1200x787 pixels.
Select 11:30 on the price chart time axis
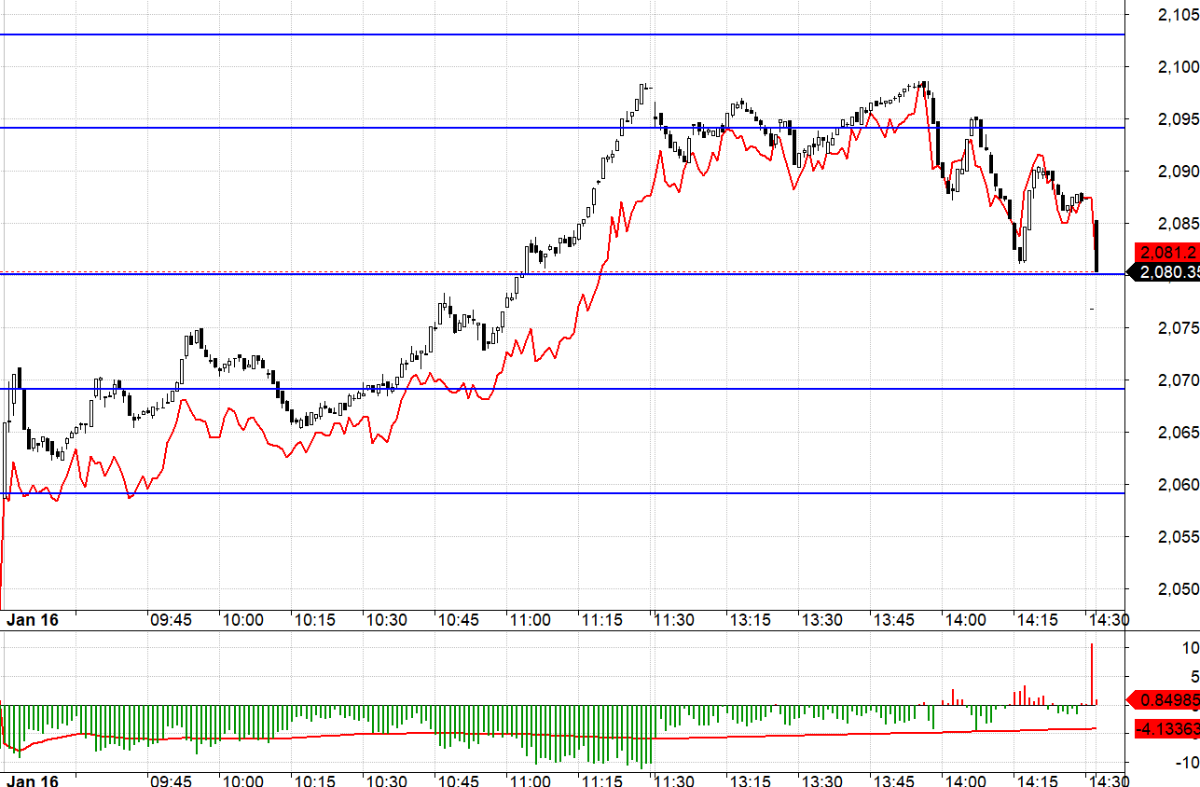point(674,620)
